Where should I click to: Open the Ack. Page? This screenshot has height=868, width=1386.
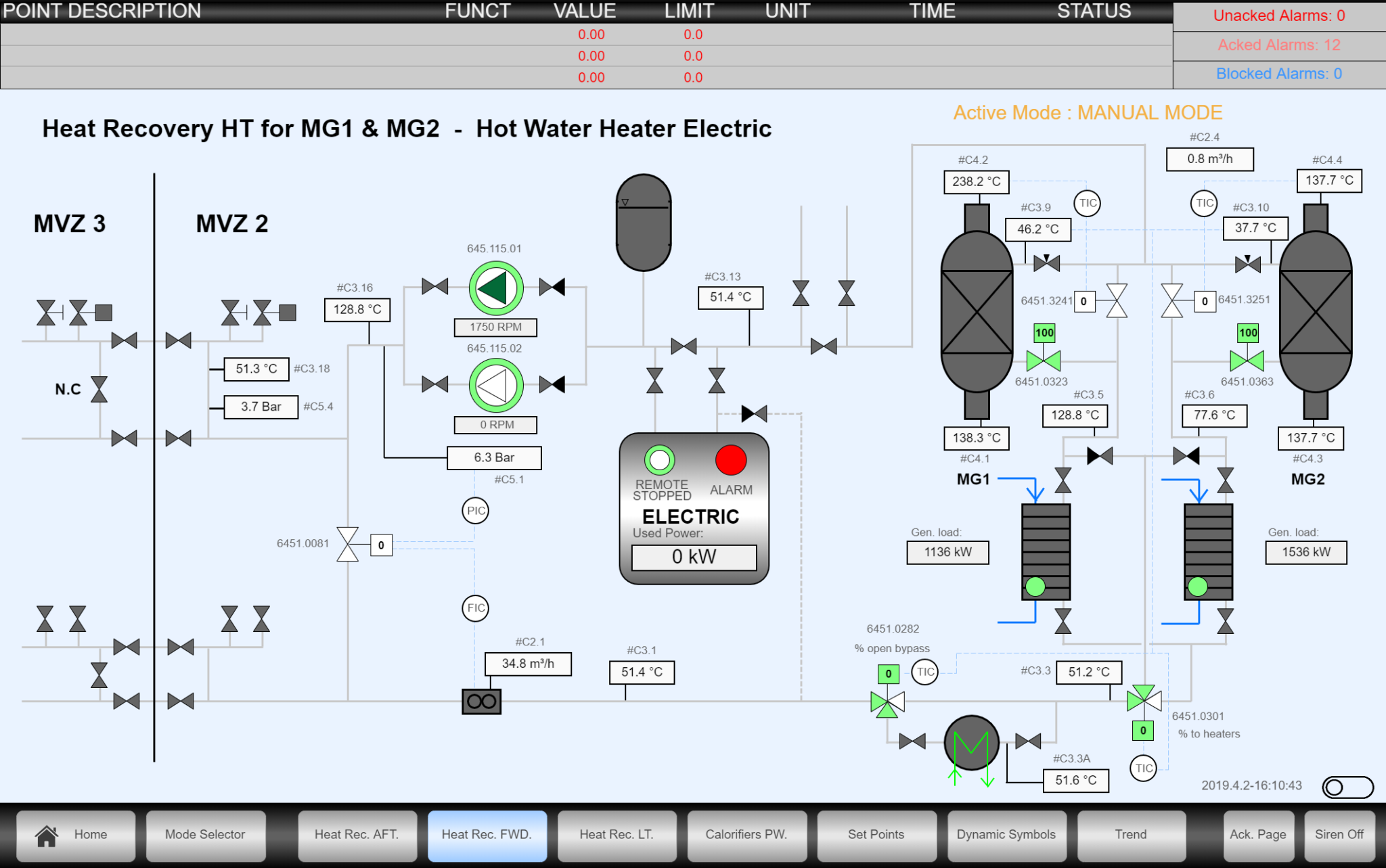click(x=1257, y=835)
